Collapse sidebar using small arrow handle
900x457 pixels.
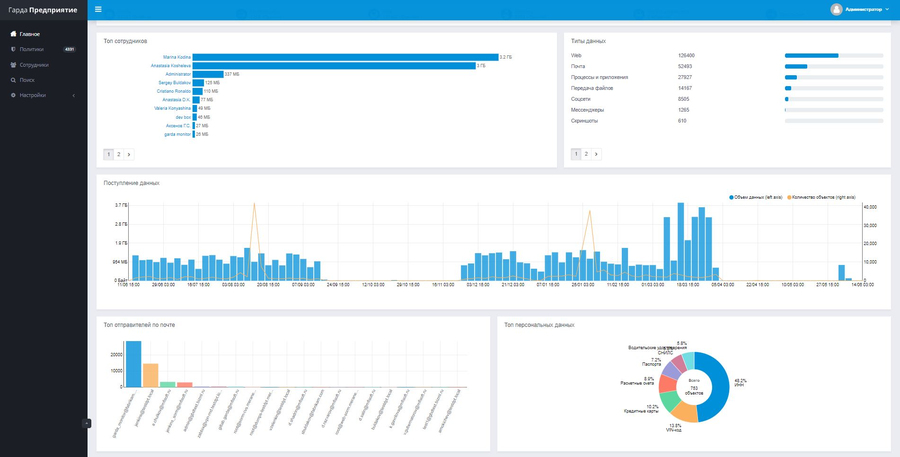click(x=87, y=423)
